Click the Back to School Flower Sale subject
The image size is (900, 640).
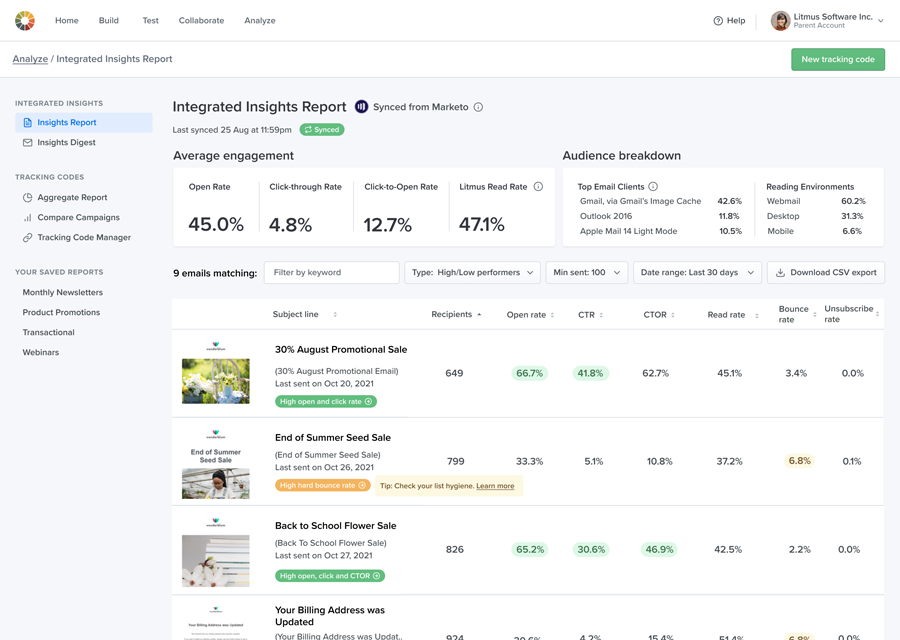pyautogui.click(x=336, y=526)
